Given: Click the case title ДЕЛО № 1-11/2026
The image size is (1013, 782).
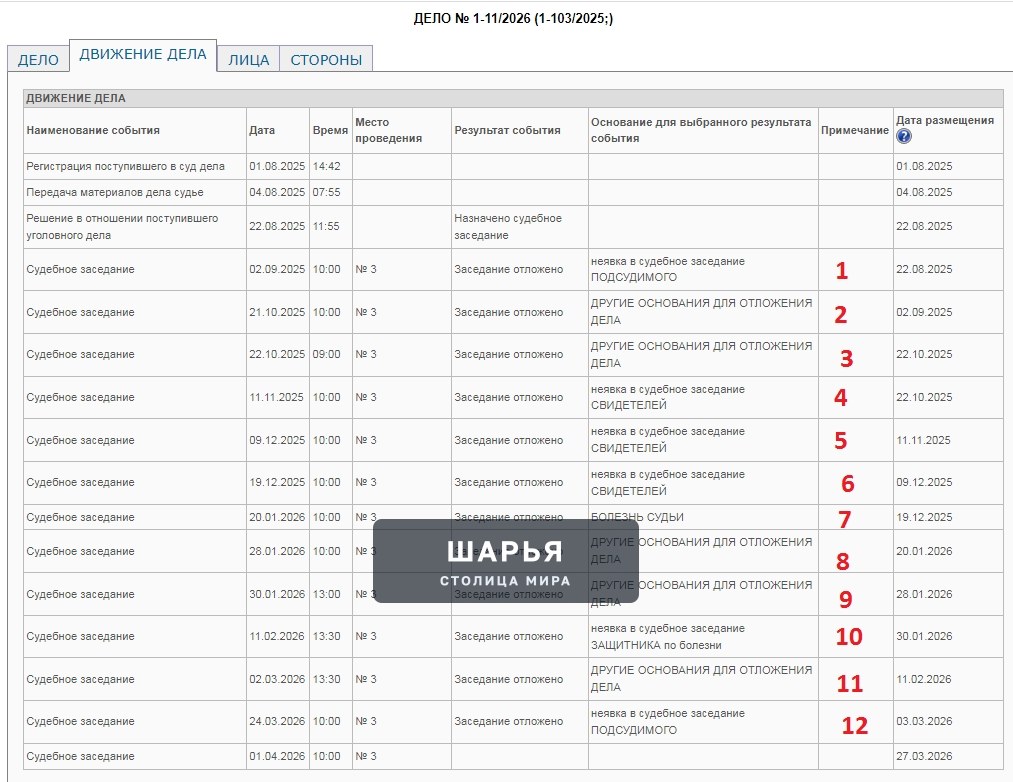Looking at the screenshot, I should pos(513,19).
